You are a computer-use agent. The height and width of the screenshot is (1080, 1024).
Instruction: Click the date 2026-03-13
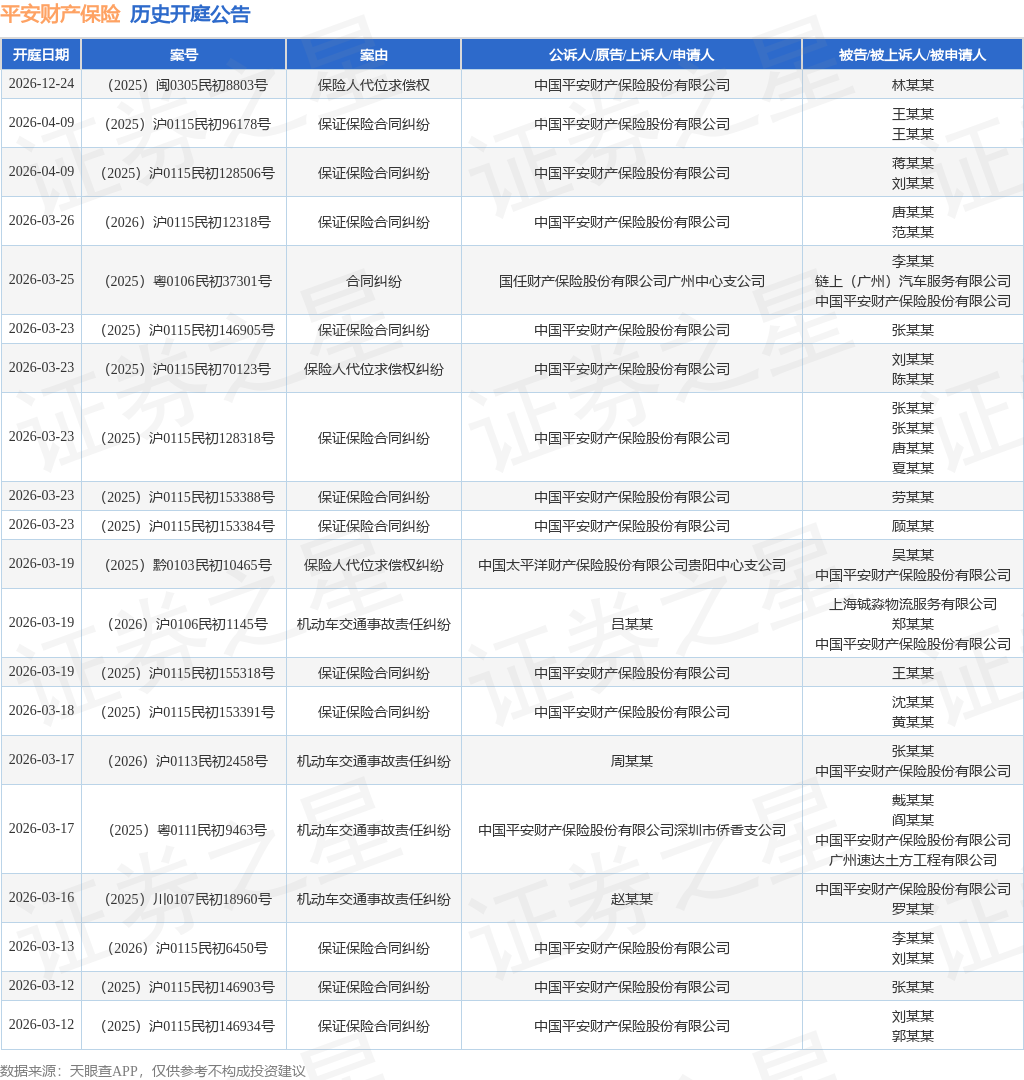(41, 946)
